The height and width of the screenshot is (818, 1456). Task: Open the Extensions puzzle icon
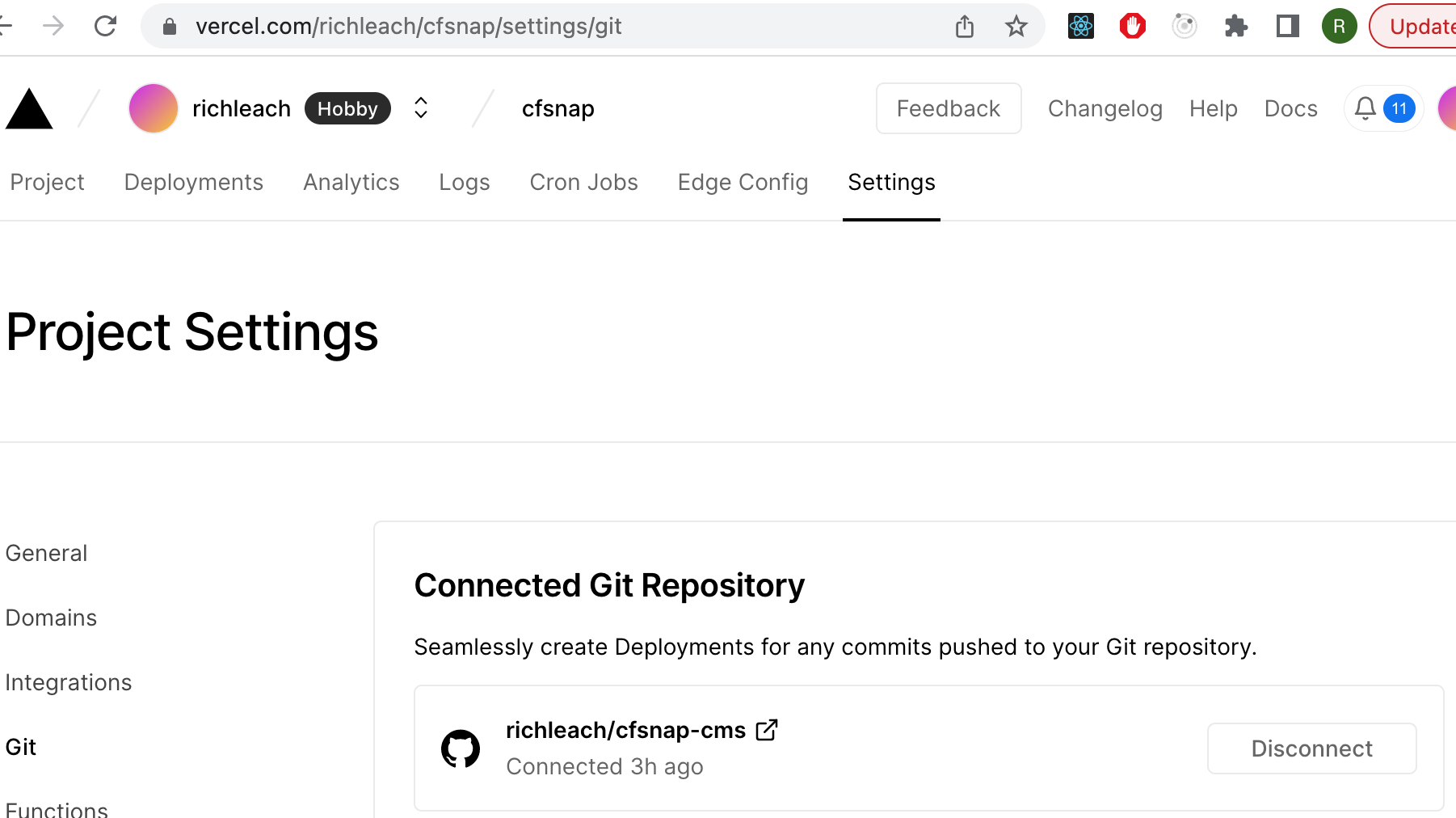[x=1235, y=27]
